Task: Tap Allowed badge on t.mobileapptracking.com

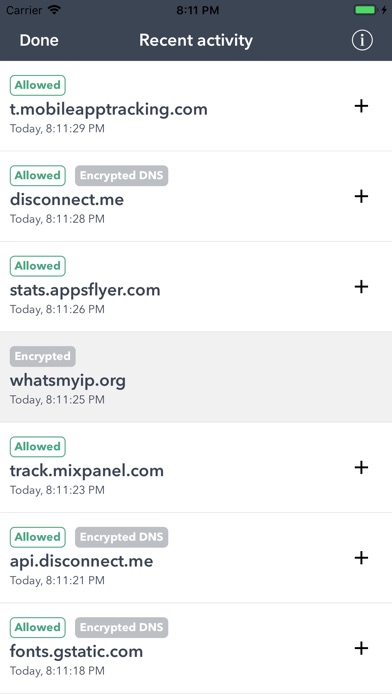Action: [38, 85]
